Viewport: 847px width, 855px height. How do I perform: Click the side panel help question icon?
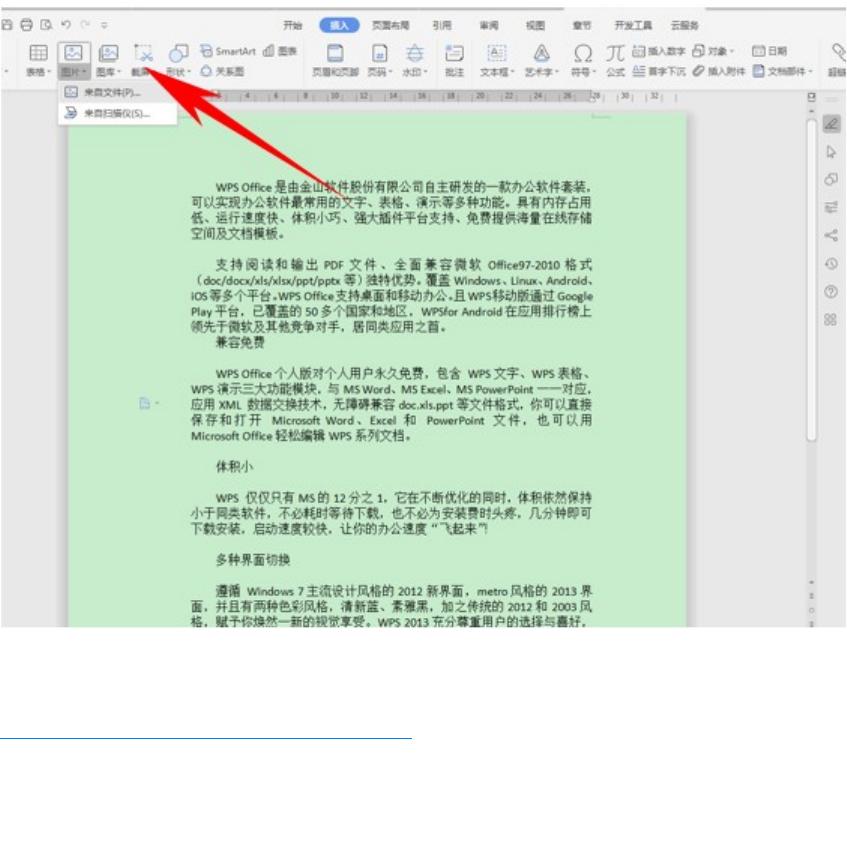click(x=831, y=292)
